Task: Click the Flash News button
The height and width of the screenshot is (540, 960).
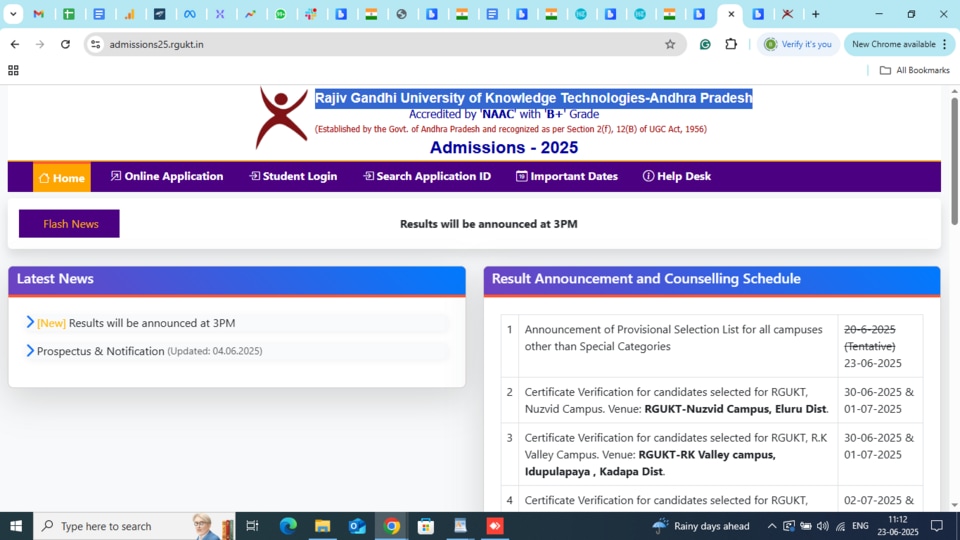Action: tap(69, 223)
